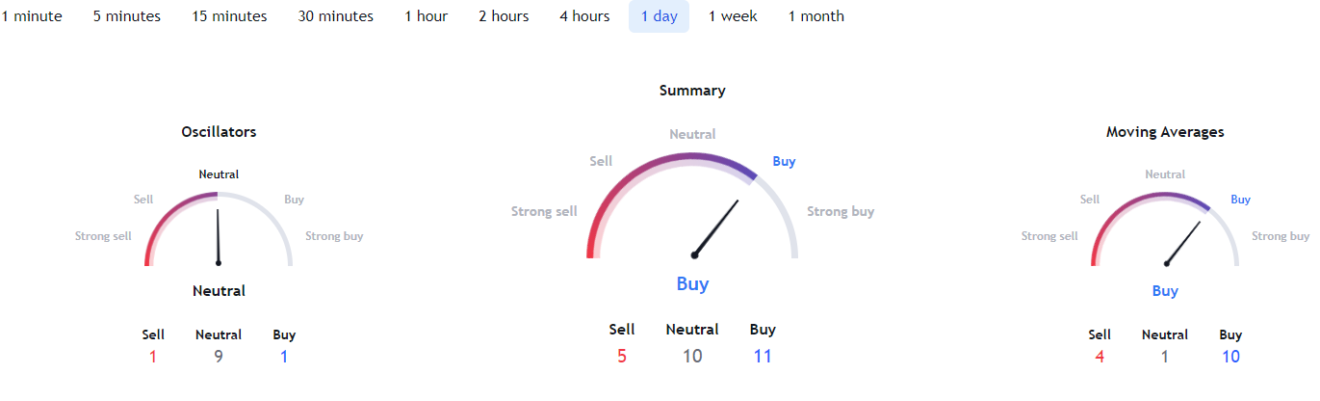The image size is (1320, 401).
Task: Click the Moving Averages Buy count 10
Action: pyautogui.click(x=1230, y=357)
